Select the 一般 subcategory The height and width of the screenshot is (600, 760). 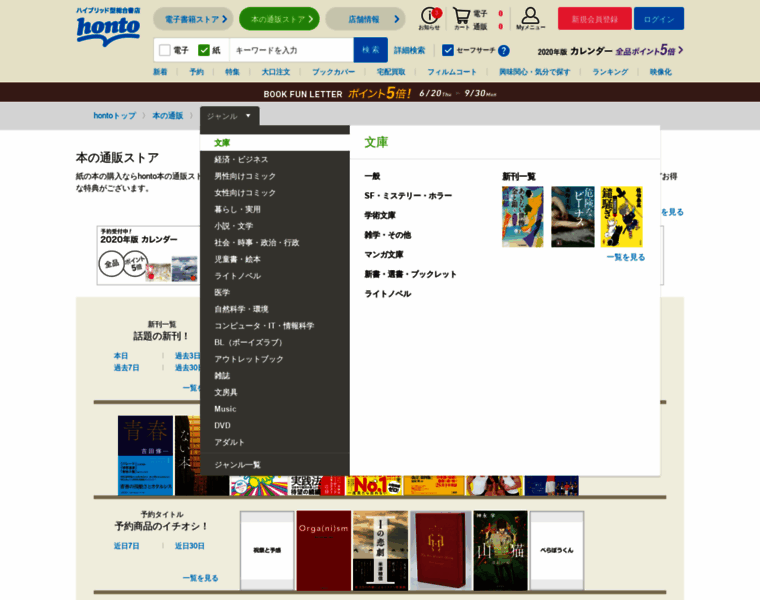click(x=372, y=176)
